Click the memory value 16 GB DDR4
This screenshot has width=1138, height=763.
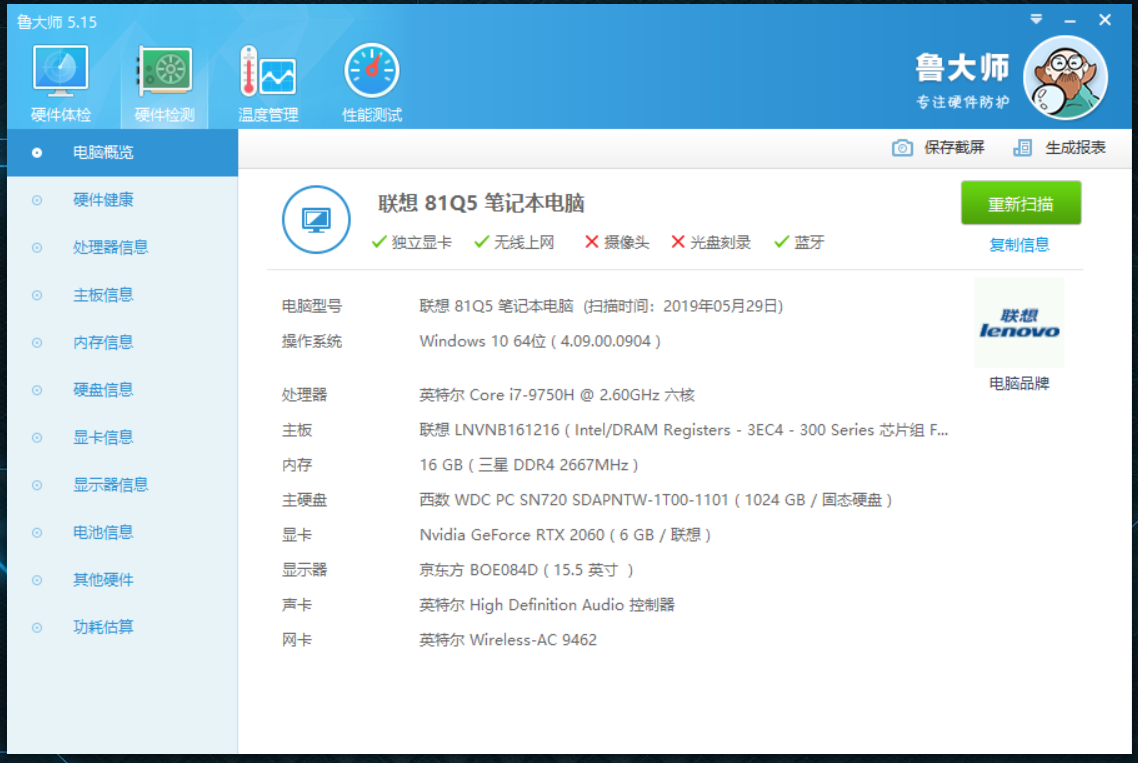pyautogui.click(x=528, y=465)
